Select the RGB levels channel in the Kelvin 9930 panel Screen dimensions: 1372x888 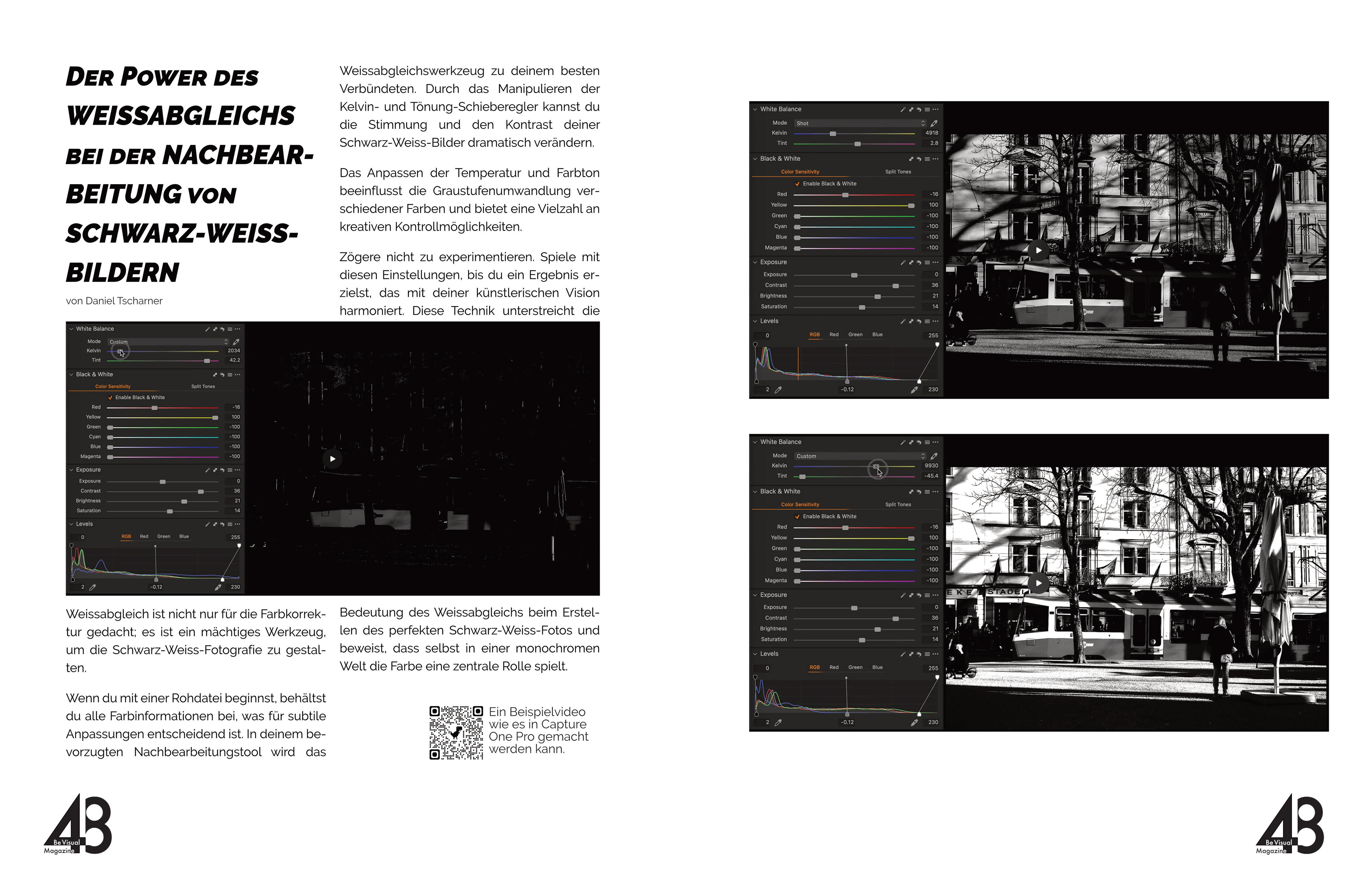(814, 667)
